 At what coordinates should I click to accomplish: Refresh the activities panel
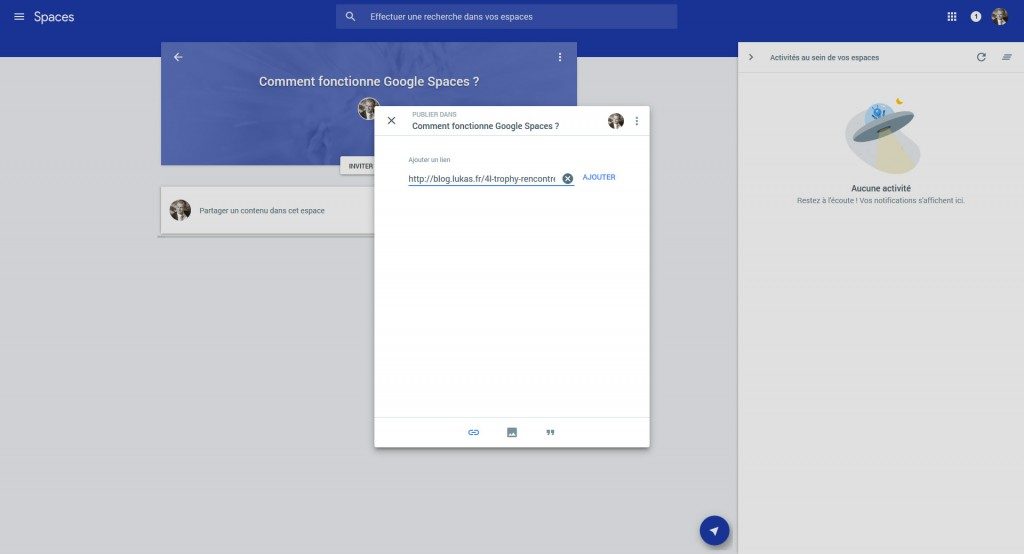pyautogui.click(x=981, y=57)
